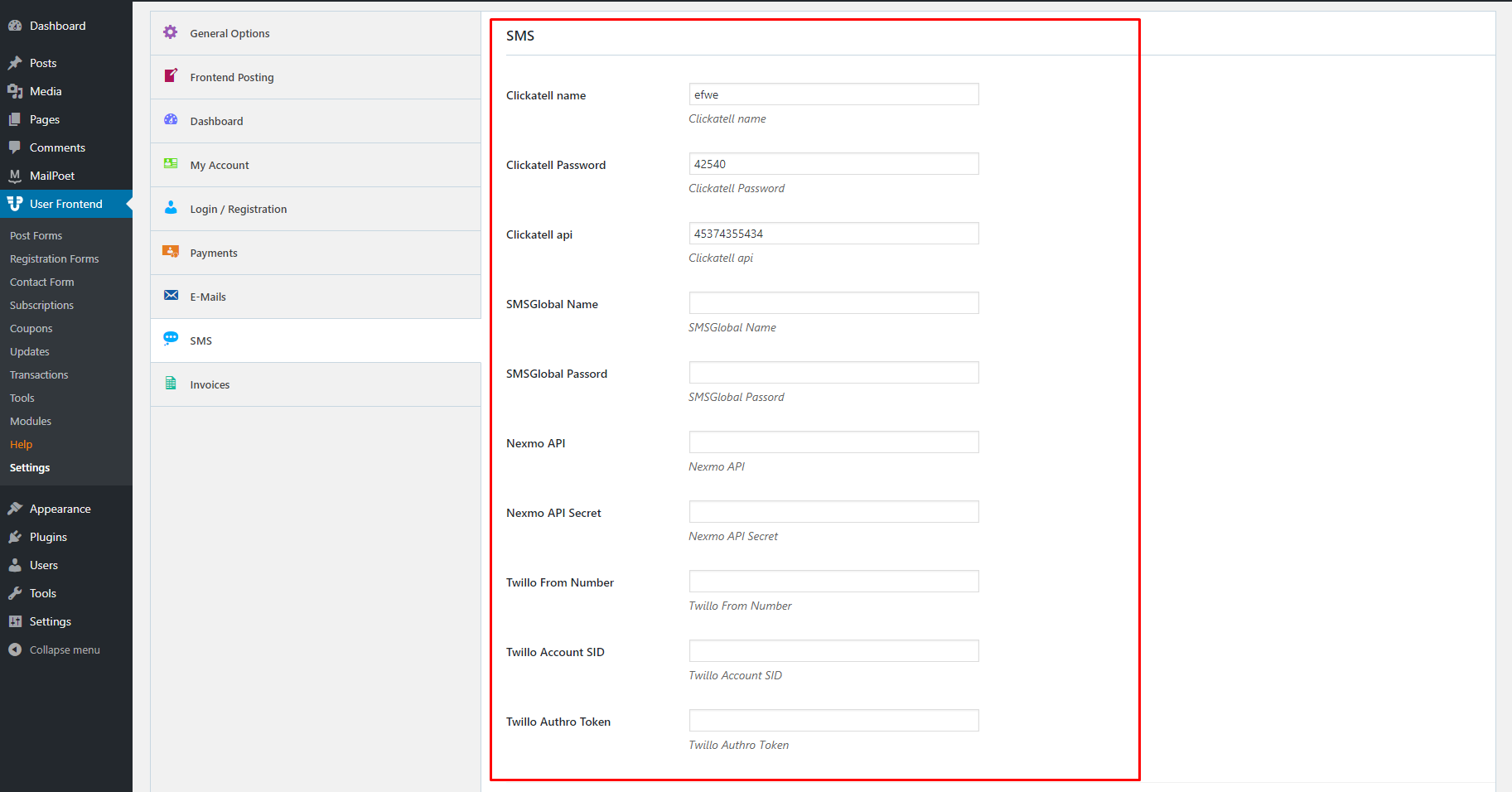The height and width of the screenshot is (792, 1512).
Task: Open the User Frontend menu
Action: coord(66,204)
